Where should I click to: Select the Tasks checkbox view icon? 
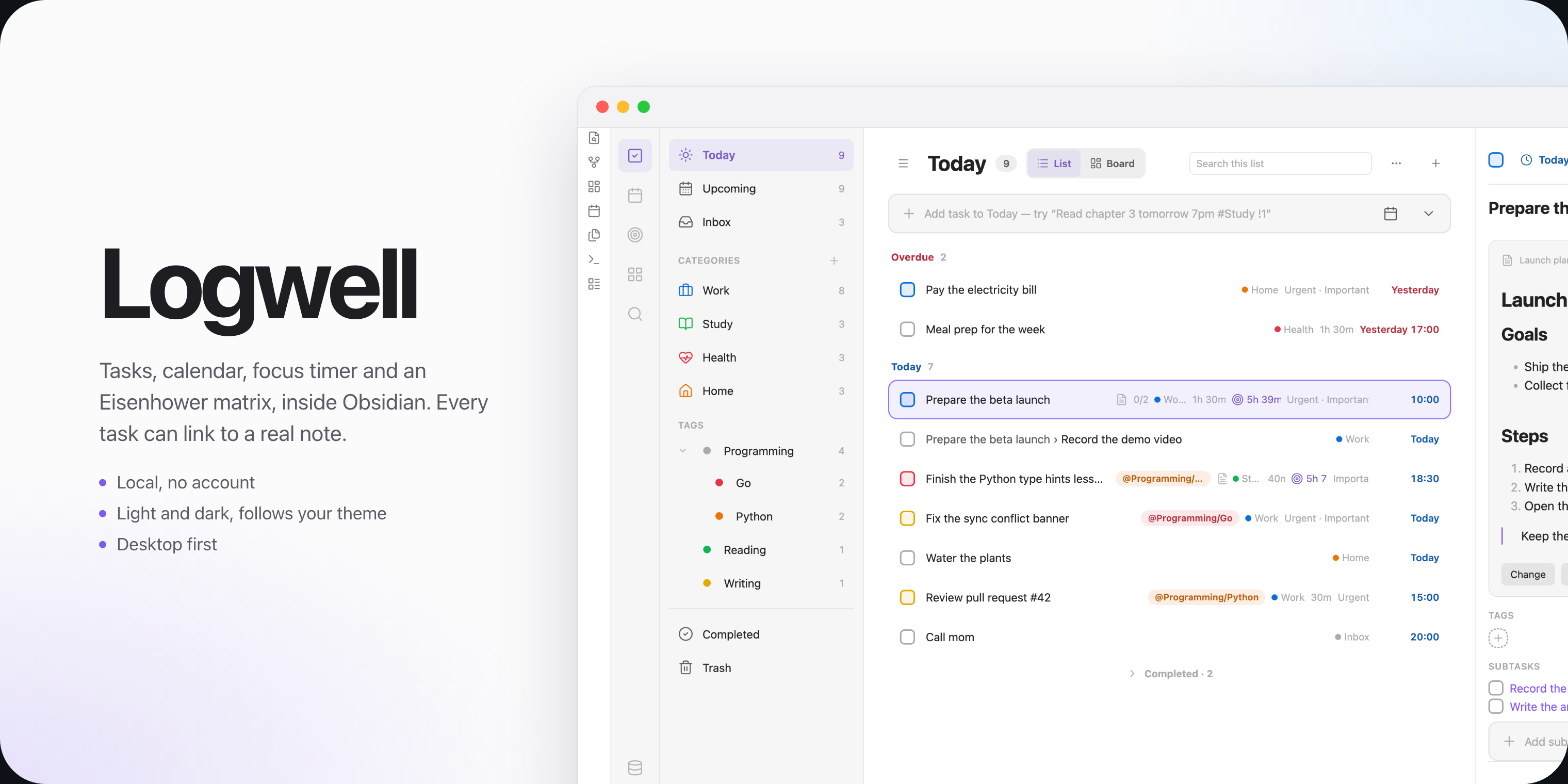pos(635,156)
